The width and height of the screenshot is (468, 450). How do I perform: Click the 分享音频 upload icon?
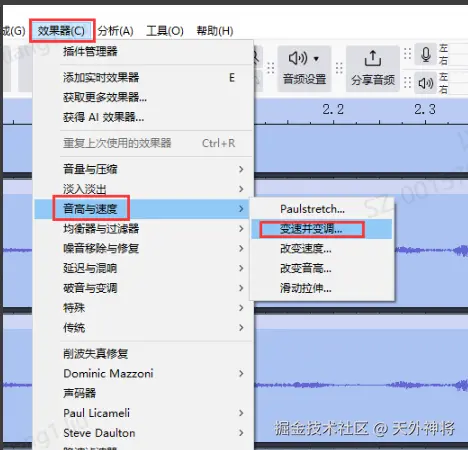373,58
